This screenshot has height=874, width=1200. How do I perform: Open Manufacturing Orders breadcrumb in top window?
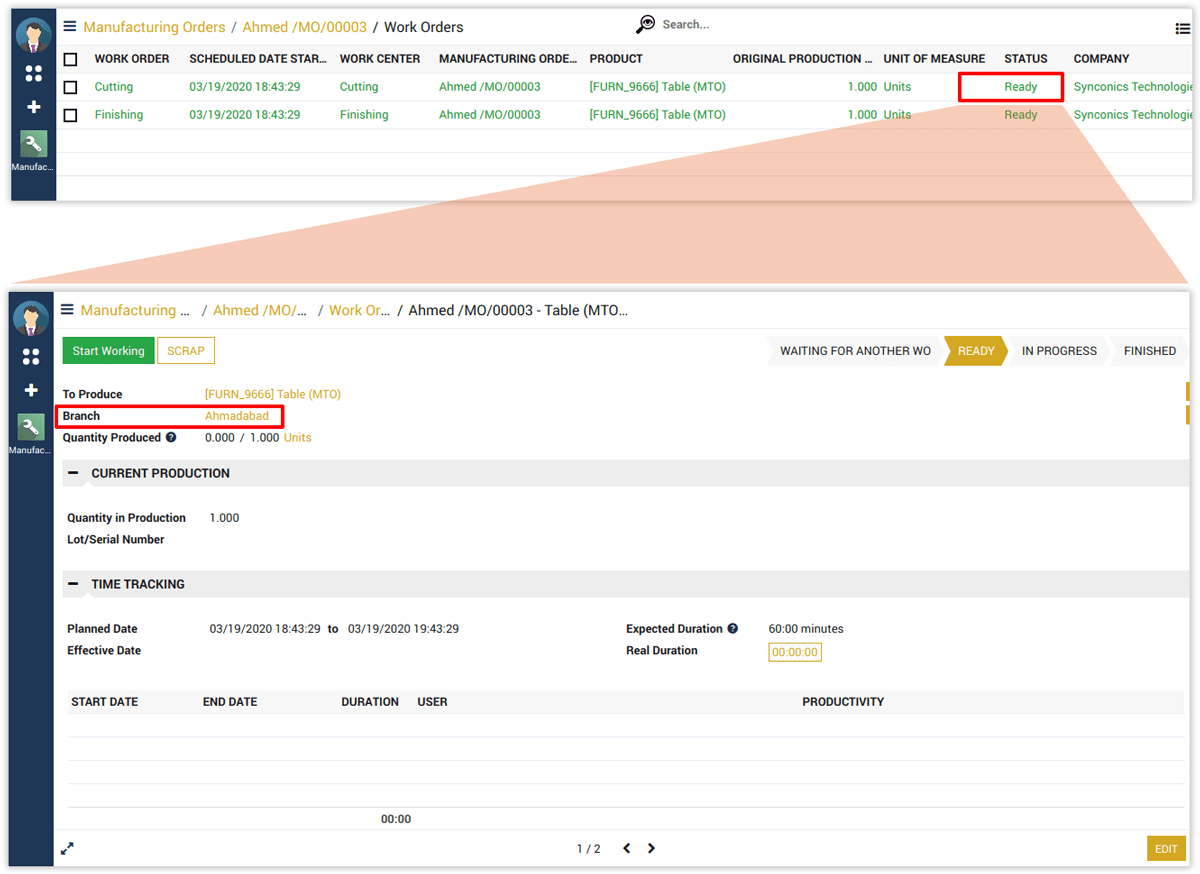155,27
